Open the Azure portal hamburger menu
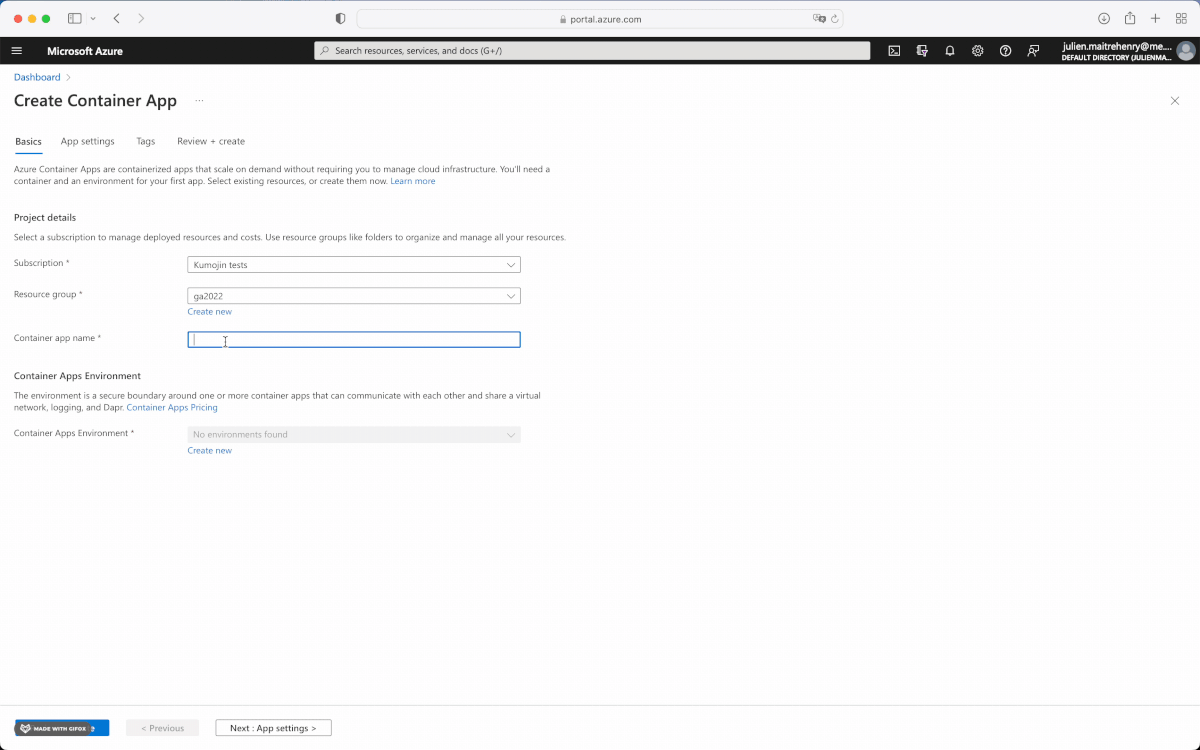The width and height of the screenshot is (1200, 750). (16, 51)
